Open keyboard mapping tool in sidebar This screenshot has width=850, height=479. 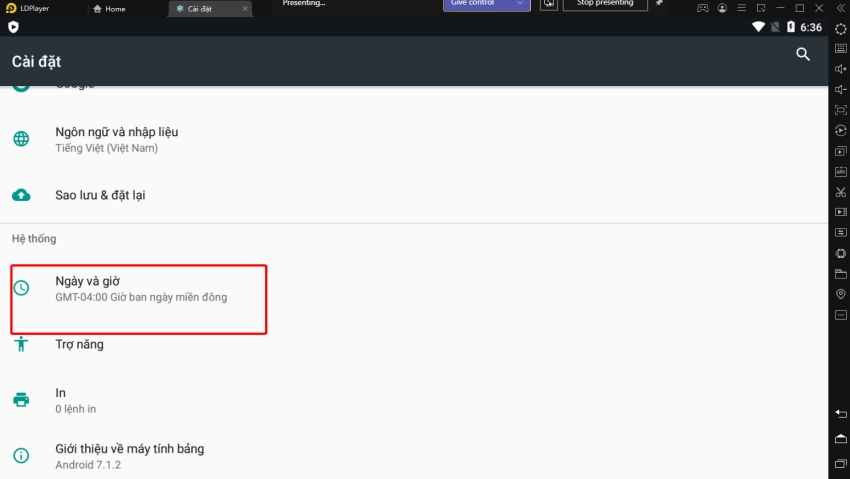840,48
